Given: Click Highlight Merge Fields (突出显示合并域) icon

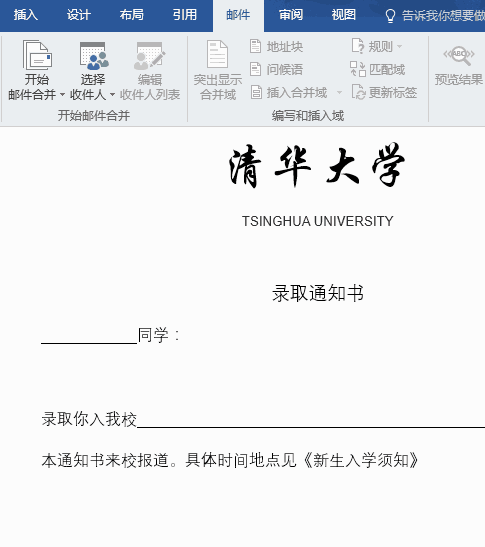Looking at the screenshot, I should (217, 54).
